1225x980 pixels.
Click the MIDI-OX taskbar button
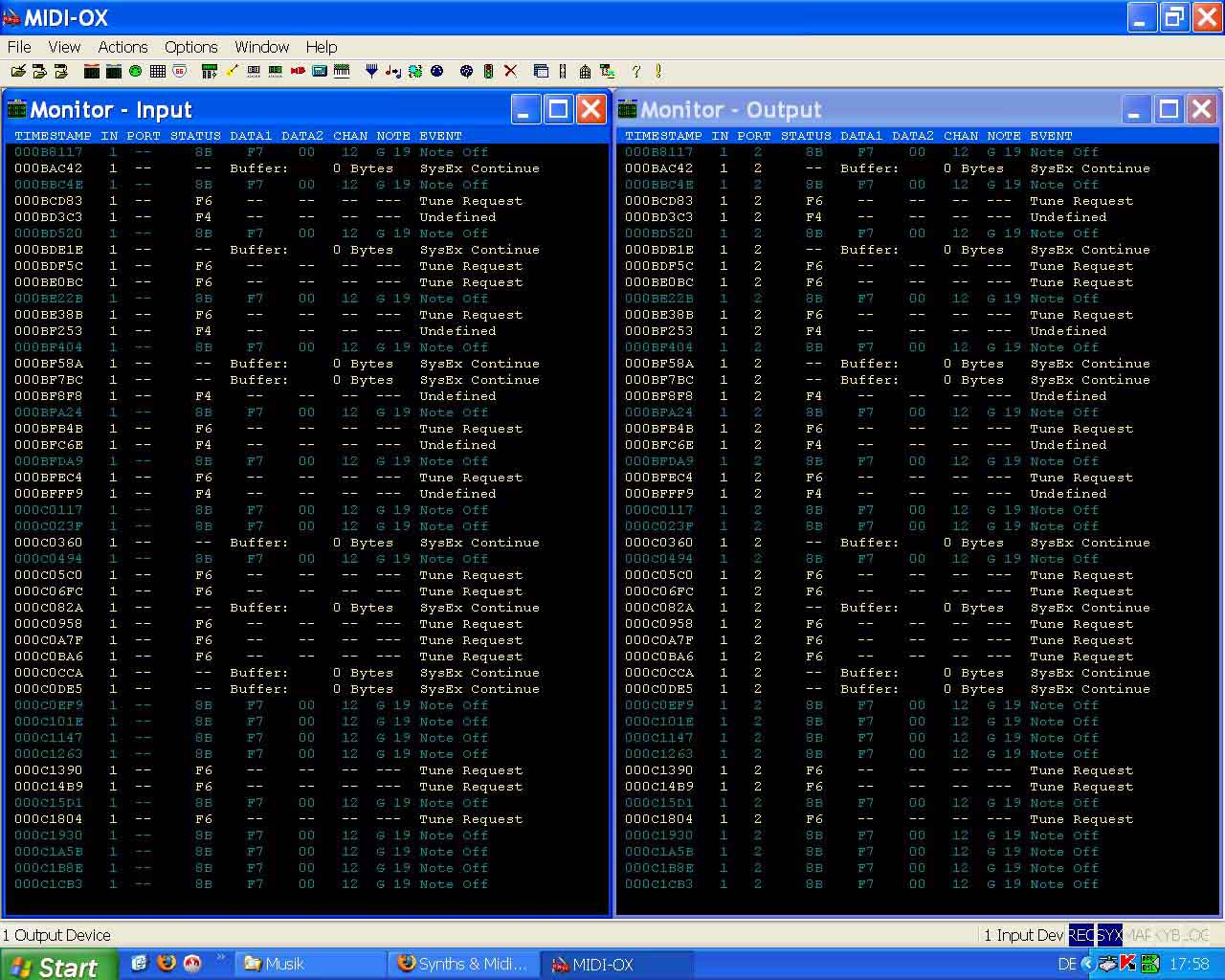click(617, 965)
